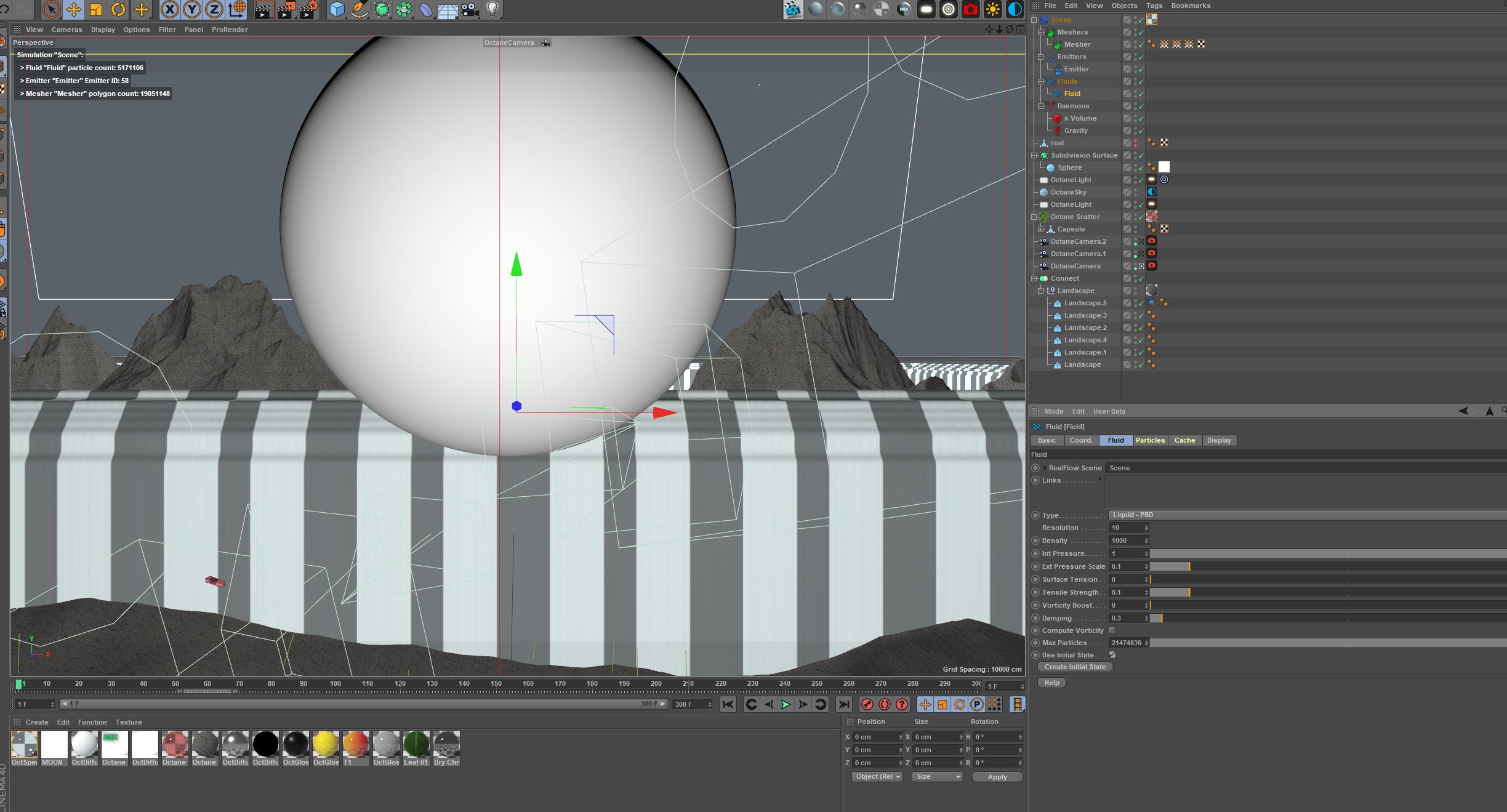Activate the Move tool in top toolbar
This screenshot has width=1507, height=812.
[74, 9]
